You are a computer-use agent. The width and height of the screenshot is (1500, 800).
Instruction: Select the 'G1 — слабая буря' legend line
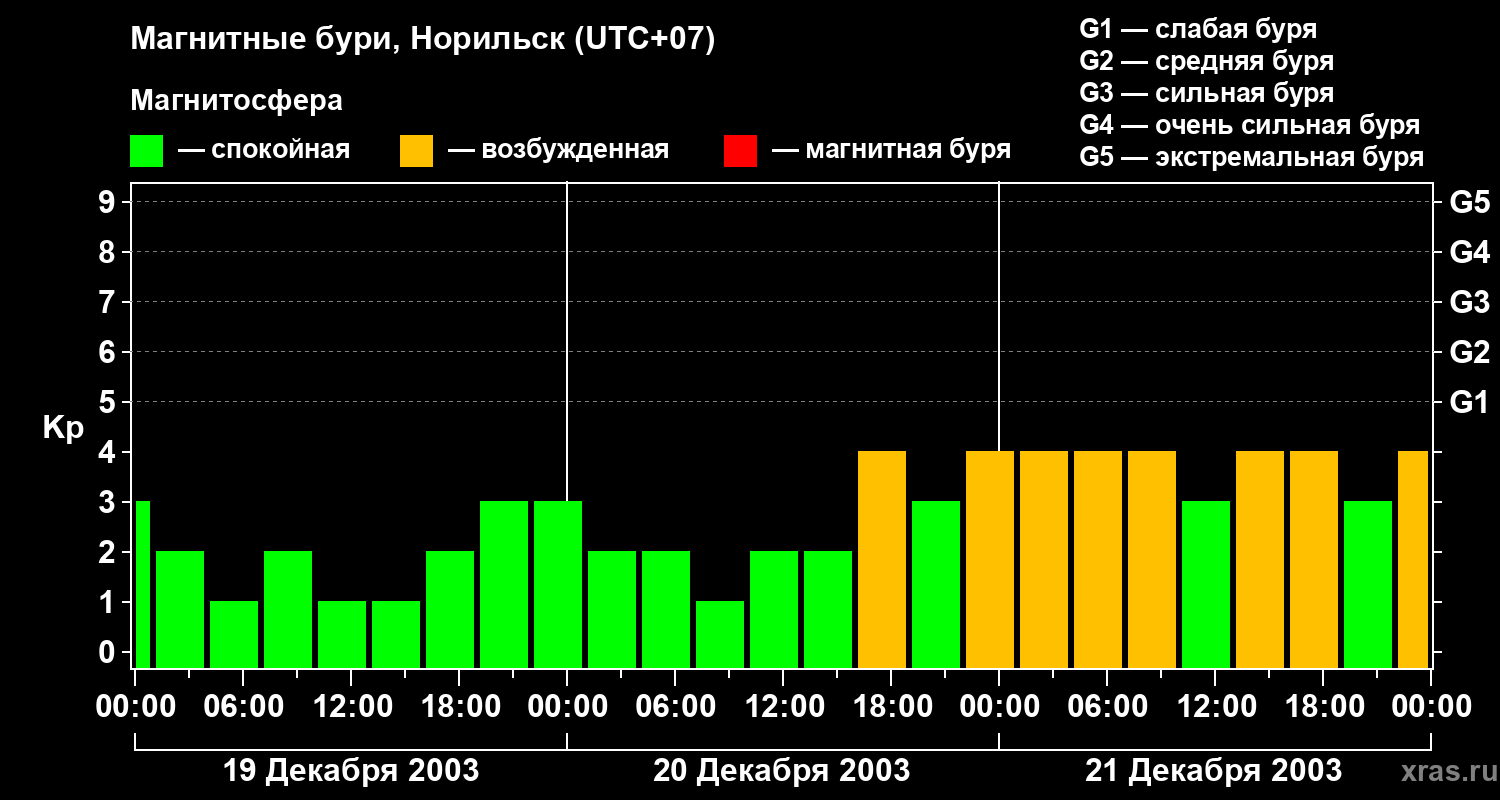tap(1198, 29)
